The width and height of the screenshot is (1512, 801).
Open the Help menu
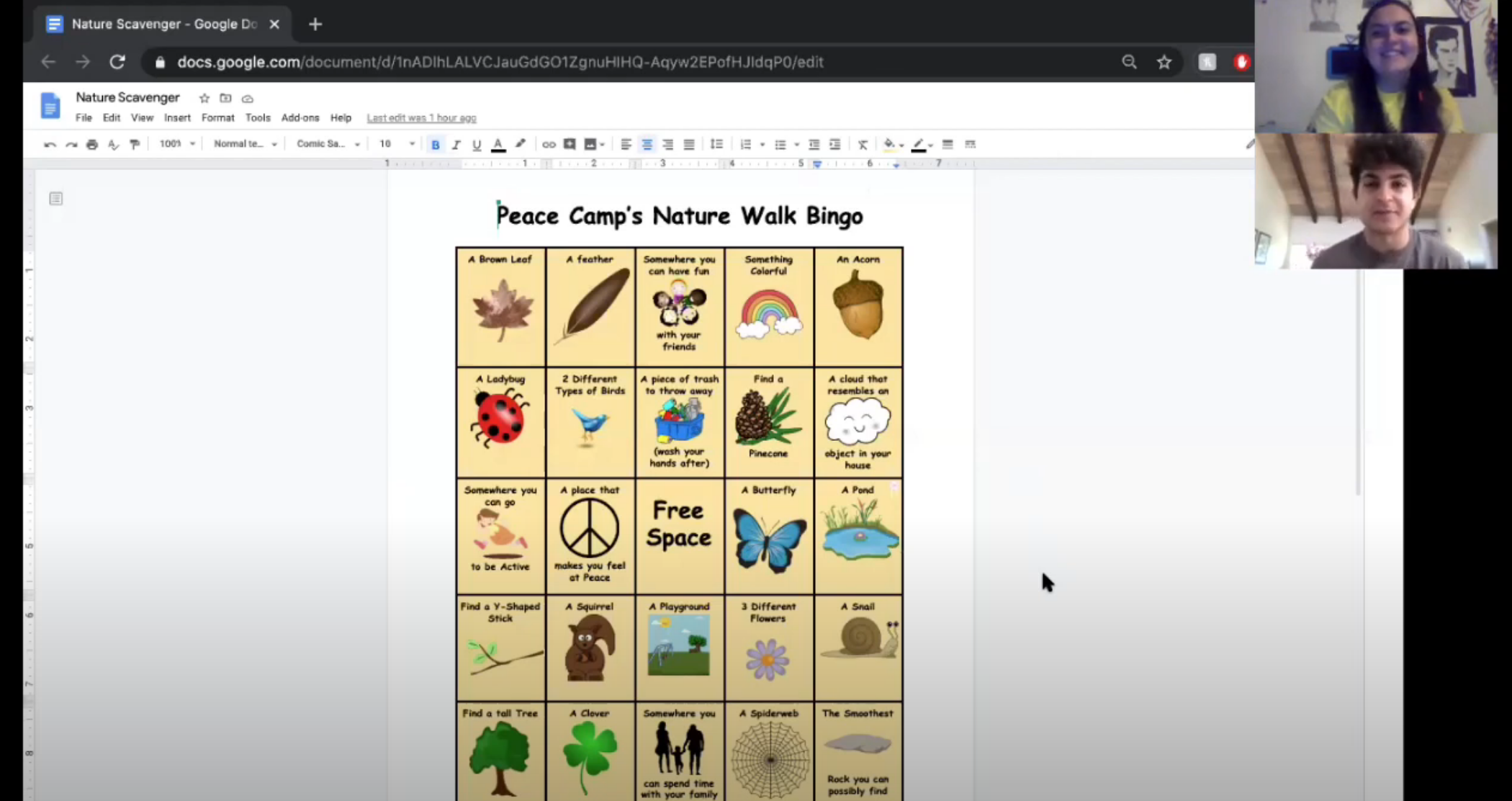click(x=341, y=118)
